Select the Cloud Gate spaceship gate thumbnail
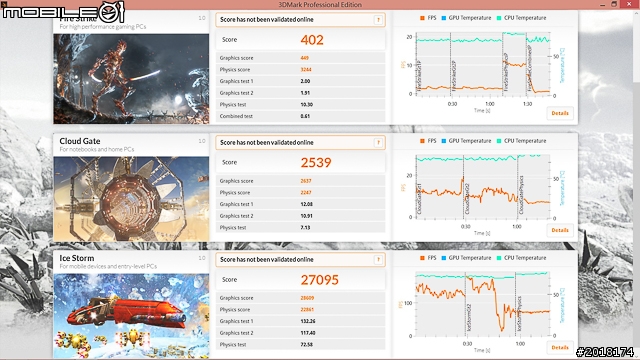Screen dimensions: 640x360 click(131, 199)
